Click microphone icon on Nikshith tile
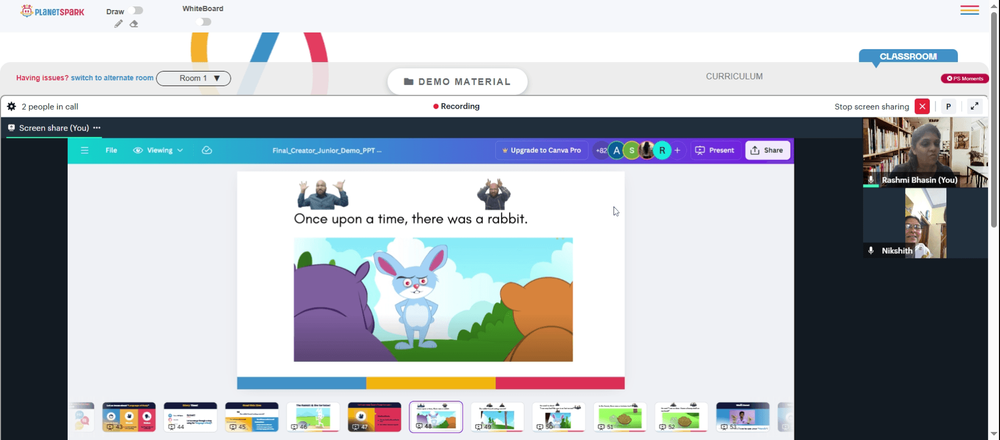This screenshot has height=440, width=1000. coord(871,251)
